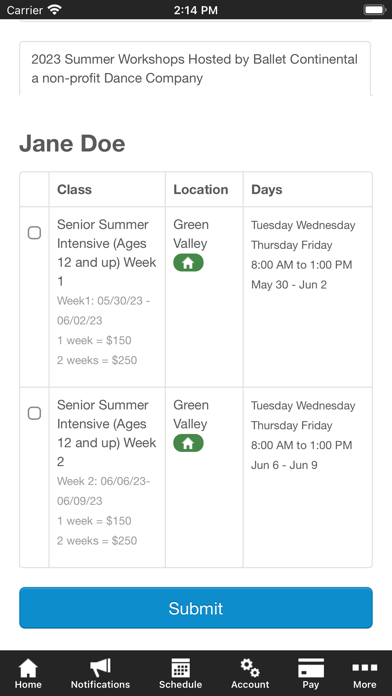The height and width of the screenshot is (696, 392).
Task: Open the Home tab icon
Action: coord(28,668)
